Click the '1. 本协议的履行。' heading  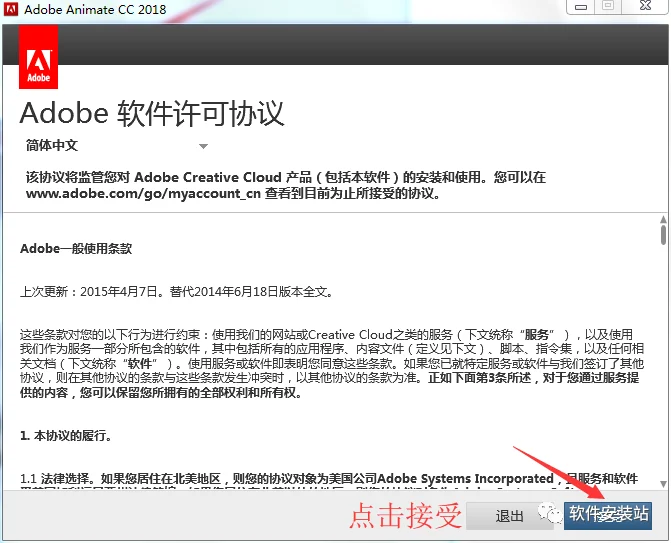point(66,436)
